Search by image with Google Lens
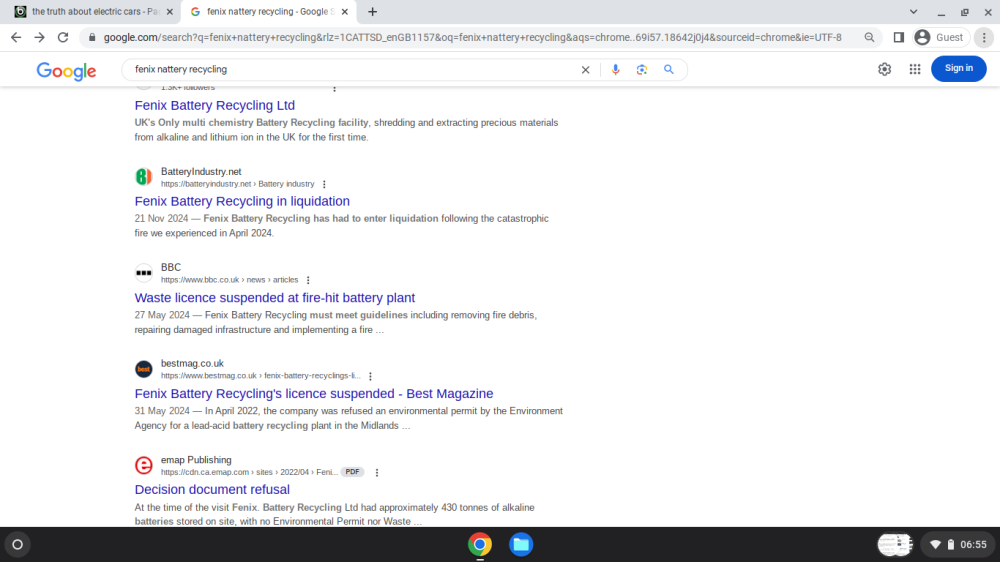Screen dimensions: 1000x562 (642, 70)
